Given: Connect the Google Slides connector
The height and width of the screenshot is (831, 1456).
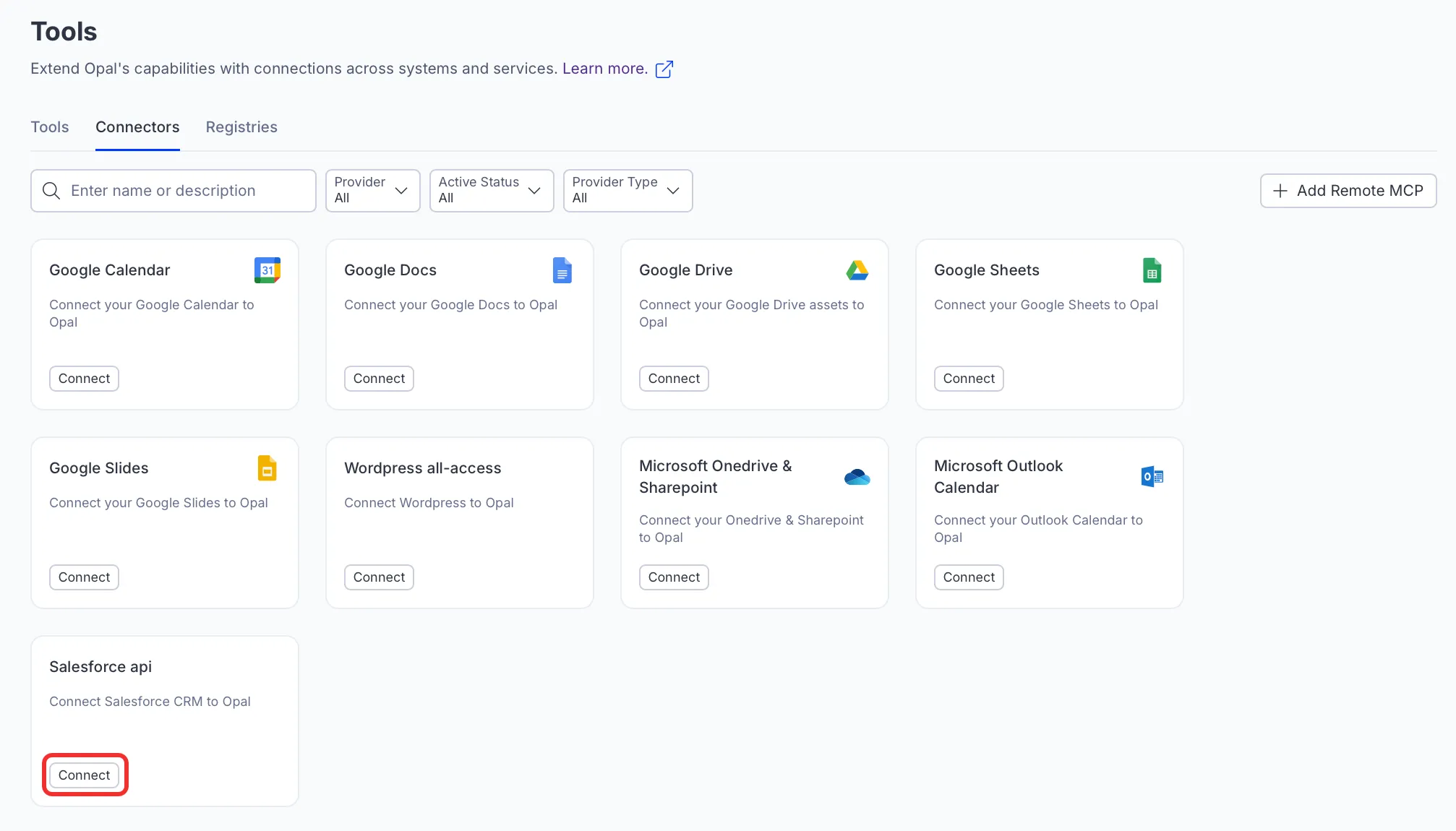Looking at the screenshot, I should pyautogui.click(x=84, y=577).
